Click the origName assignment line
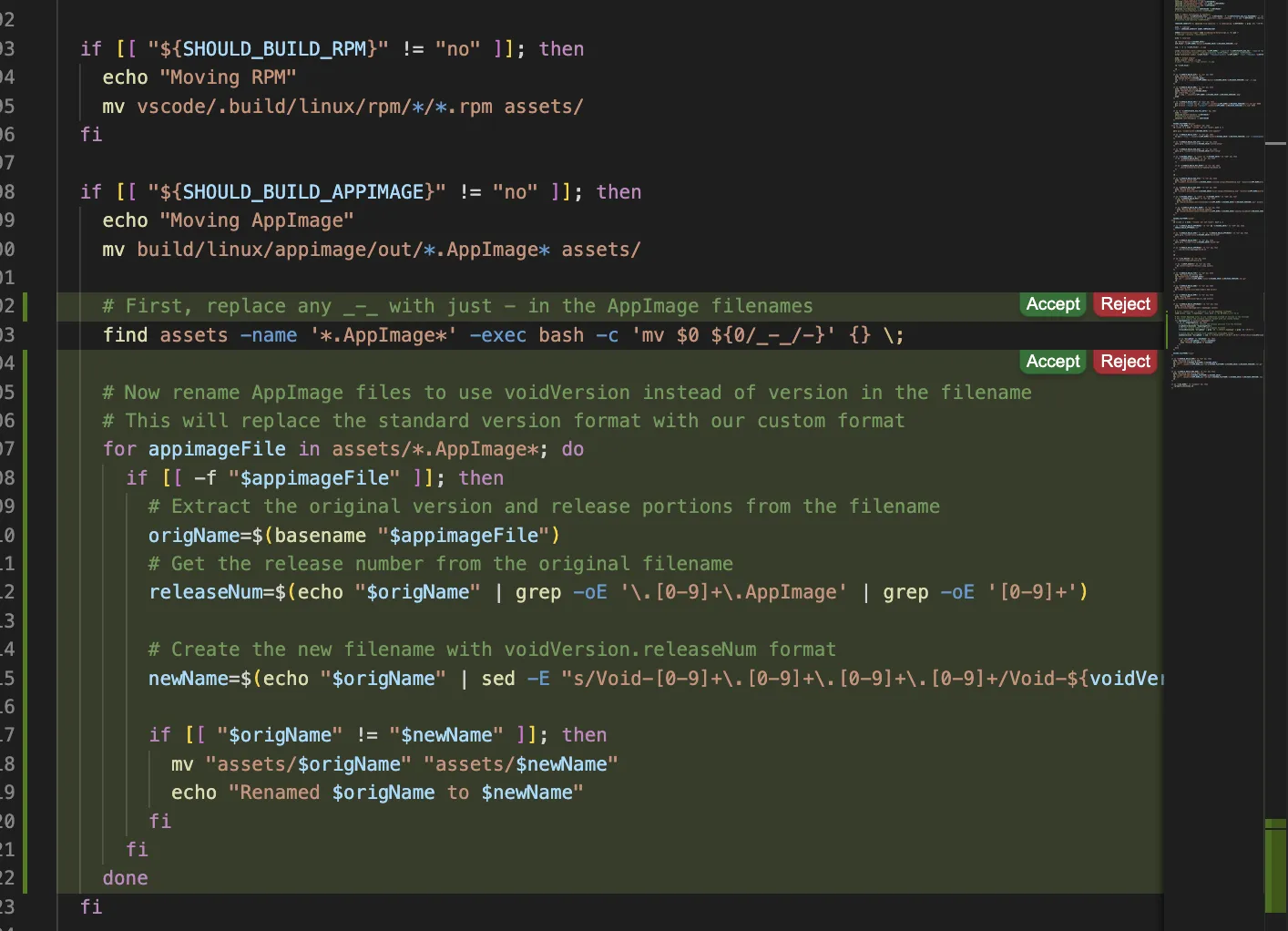The image size is (1288, 931). point(353,536)
